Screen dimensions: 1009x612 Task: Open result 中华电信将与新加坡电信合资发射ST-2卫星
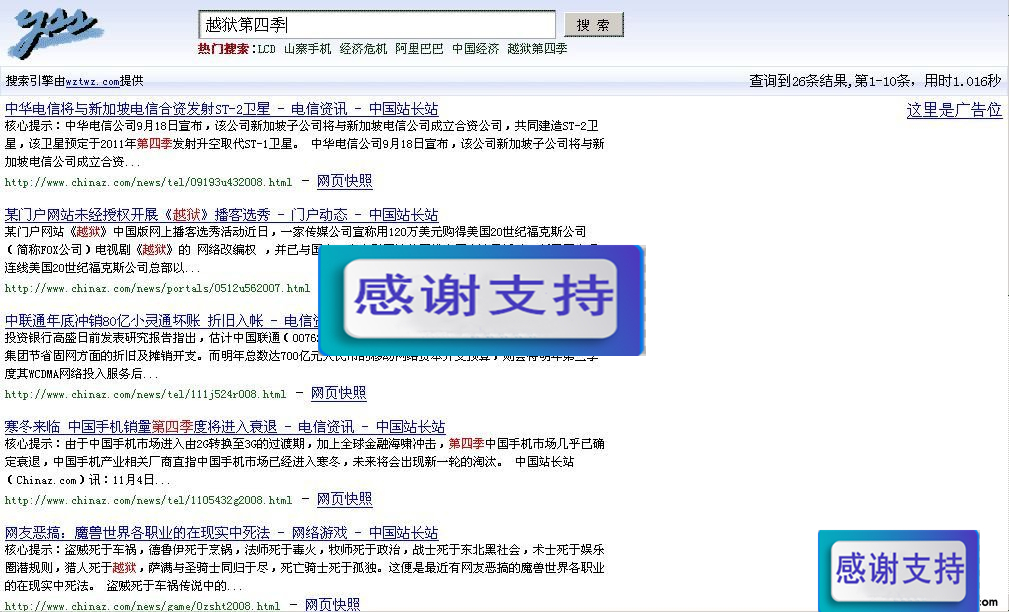point(221,109)
